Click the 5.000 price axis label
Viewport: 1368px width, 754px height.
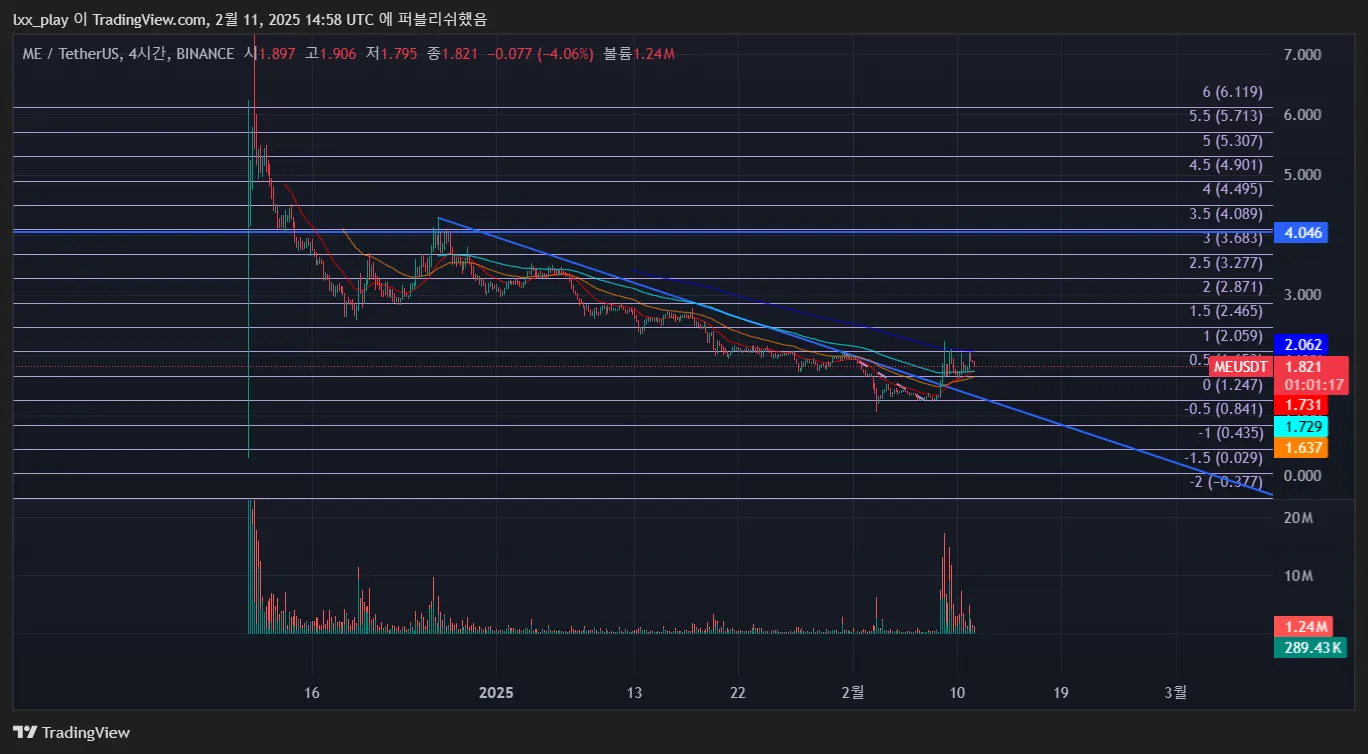(1302, 174)
